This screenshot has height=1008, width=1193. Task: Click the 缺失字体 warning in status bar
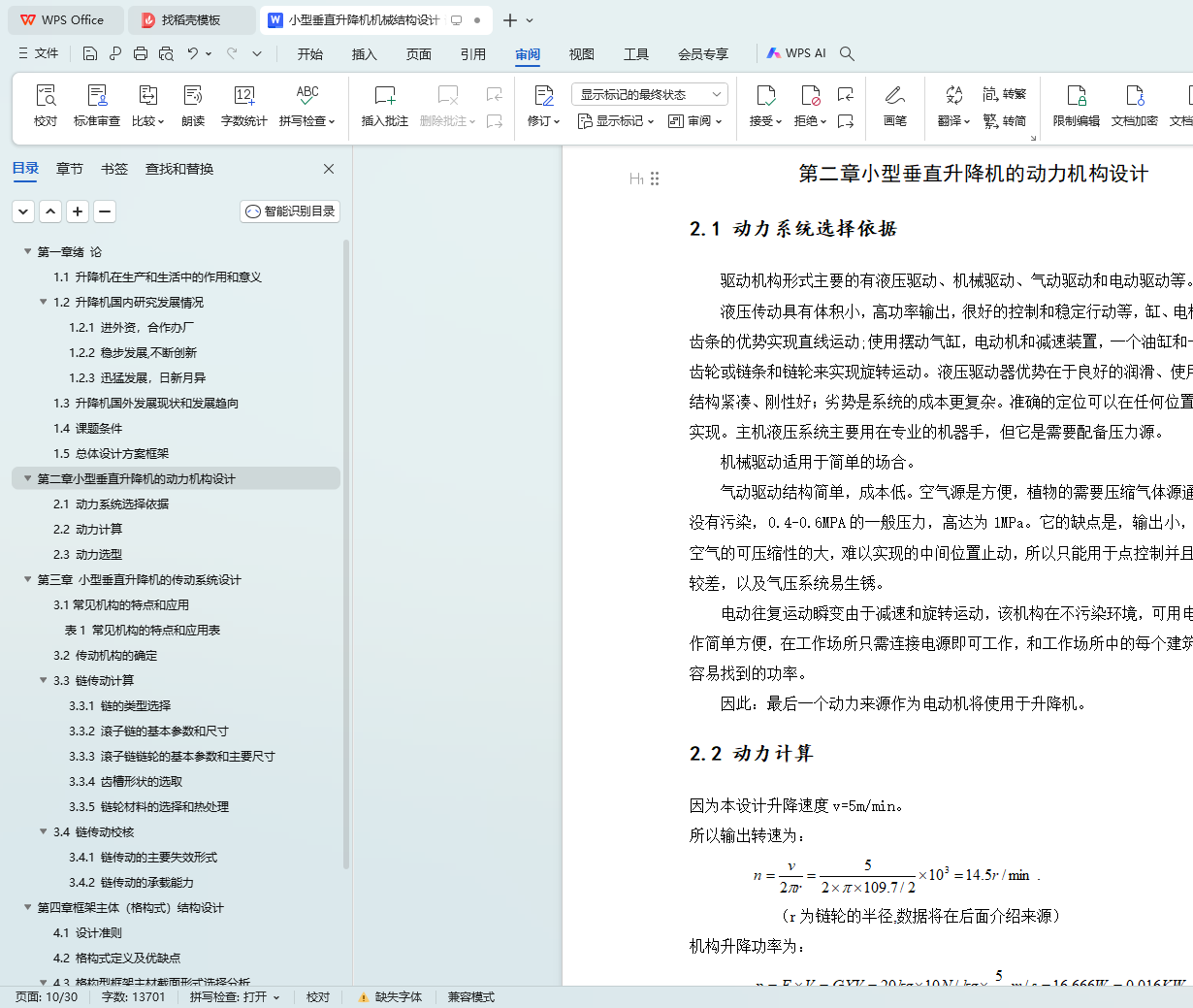[x=390, y=997]
